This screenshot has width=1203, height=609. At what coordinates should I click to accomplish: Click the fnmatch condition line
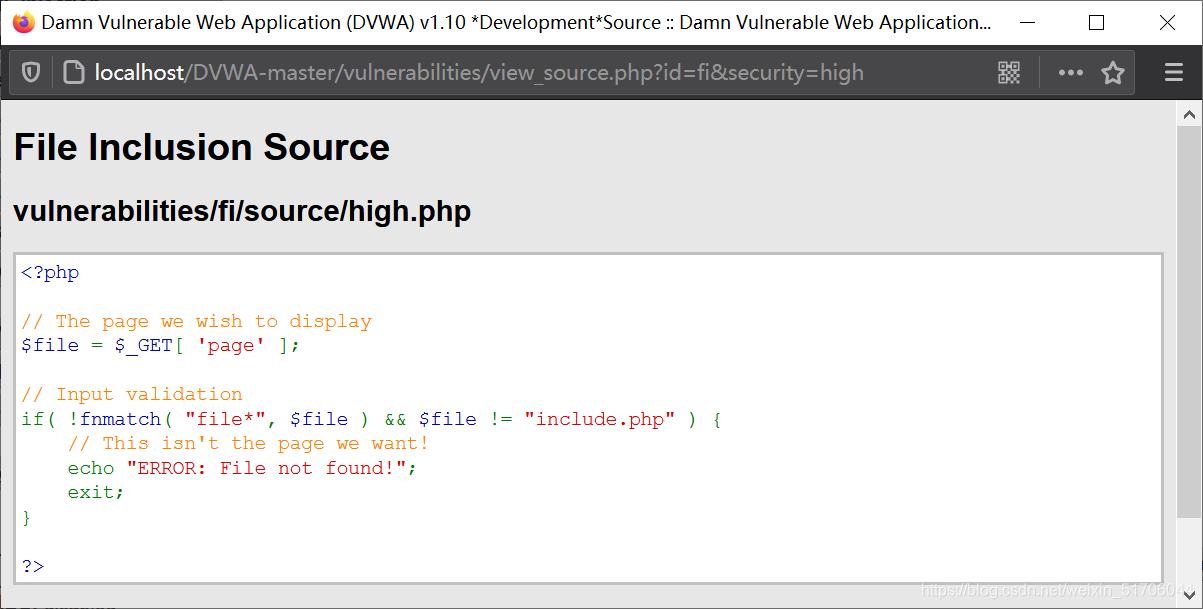pos(371,419)
